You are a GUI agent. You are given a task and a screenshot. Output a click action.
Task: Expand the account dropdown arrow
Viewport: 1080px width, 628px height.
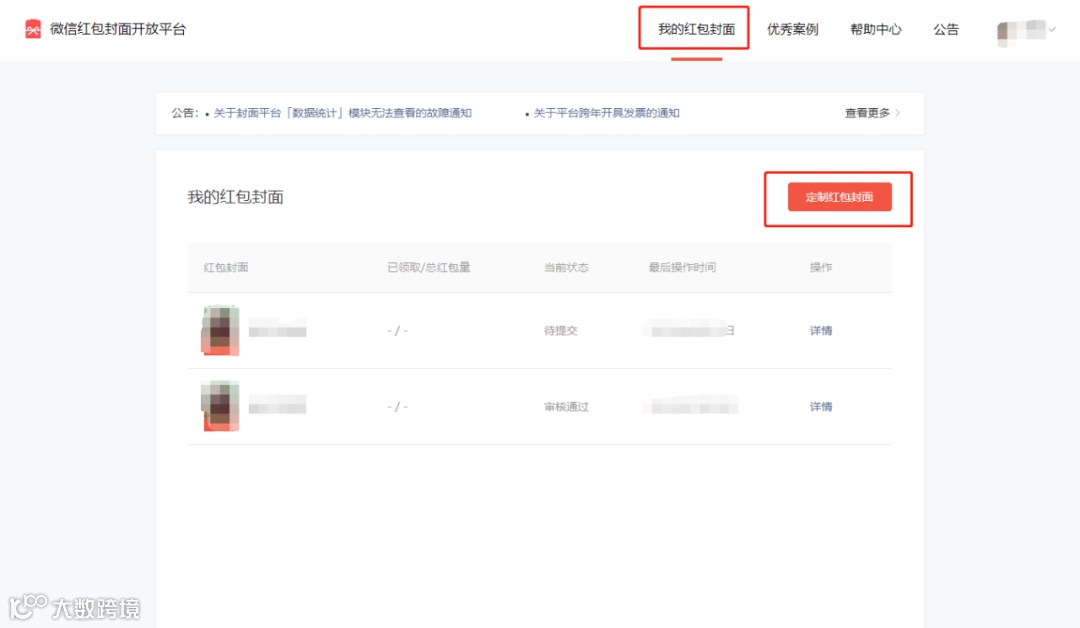pos(1052,29)
